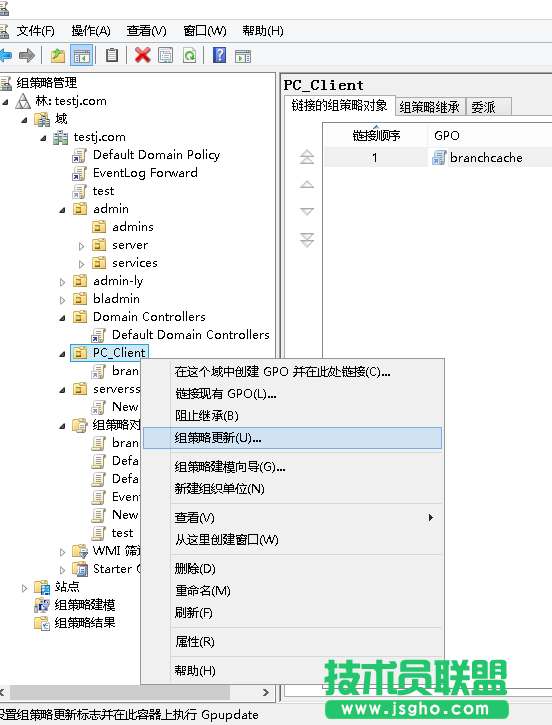552x725 pixels.
Task: Click the Starter GPOs folder icon
Action: pos(80,569)
